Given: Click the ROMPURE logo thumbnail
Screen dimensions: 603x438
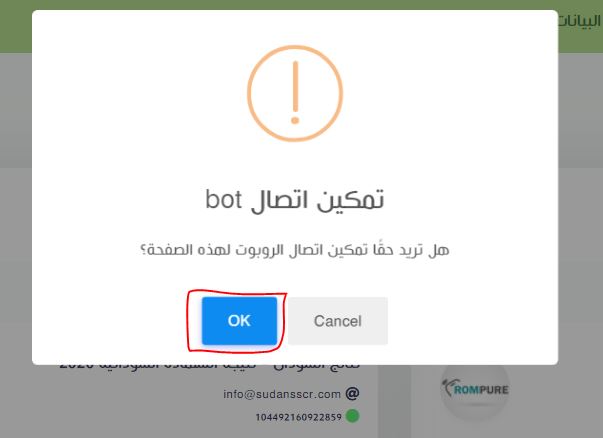Looking at the screenshot, I should pos(475,389).
